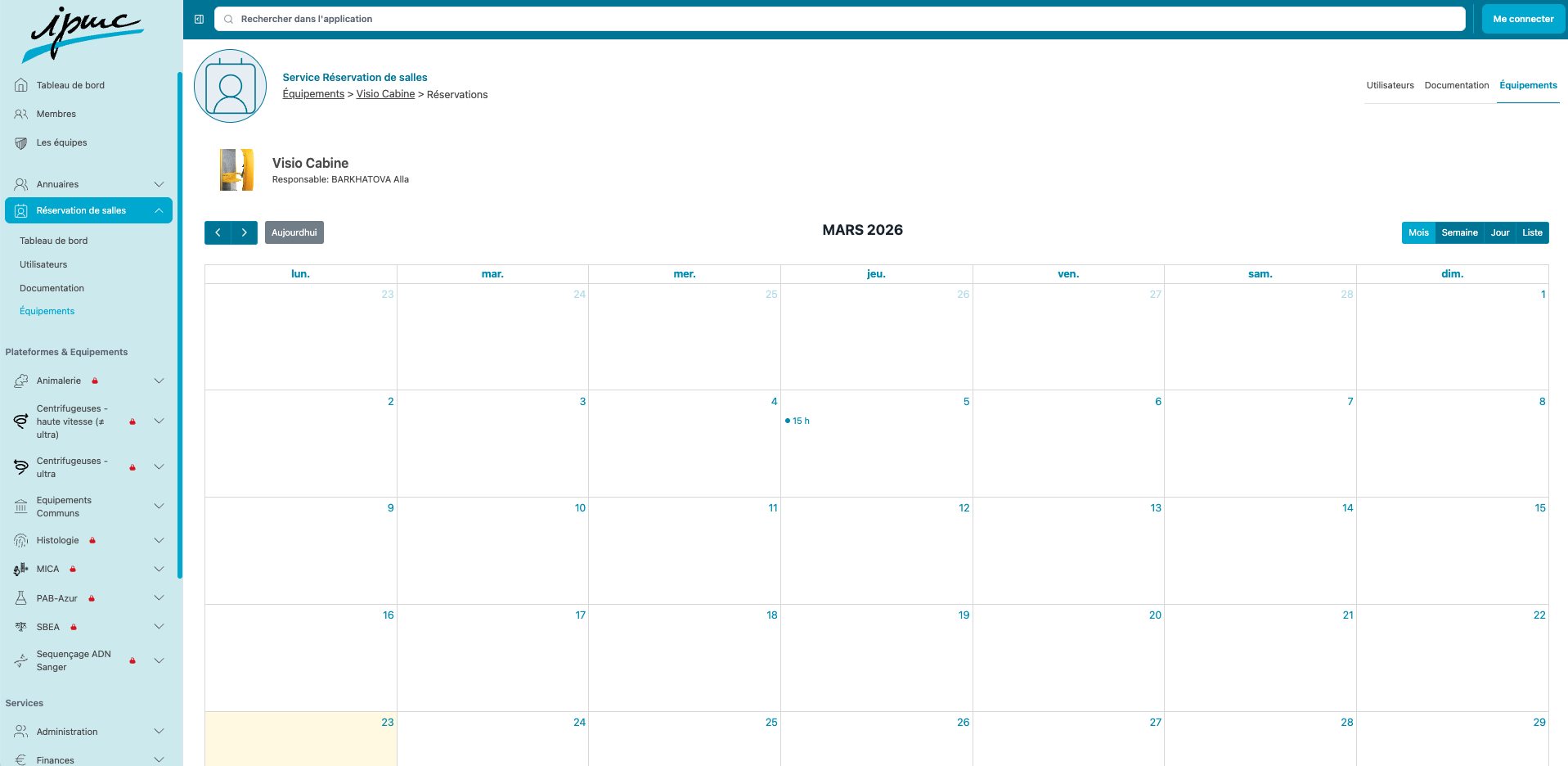Click the MICA microscope icon
This screenshot has height=766, width=1568.
pyautogui.click(x=21, y=570)
